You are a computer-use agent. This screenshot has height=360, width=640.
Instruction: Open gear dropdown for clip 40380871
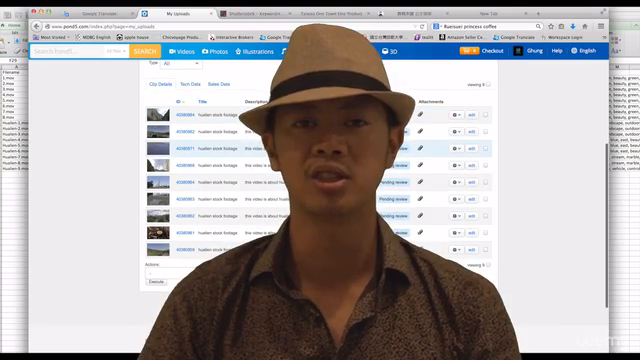coord(456,148)
